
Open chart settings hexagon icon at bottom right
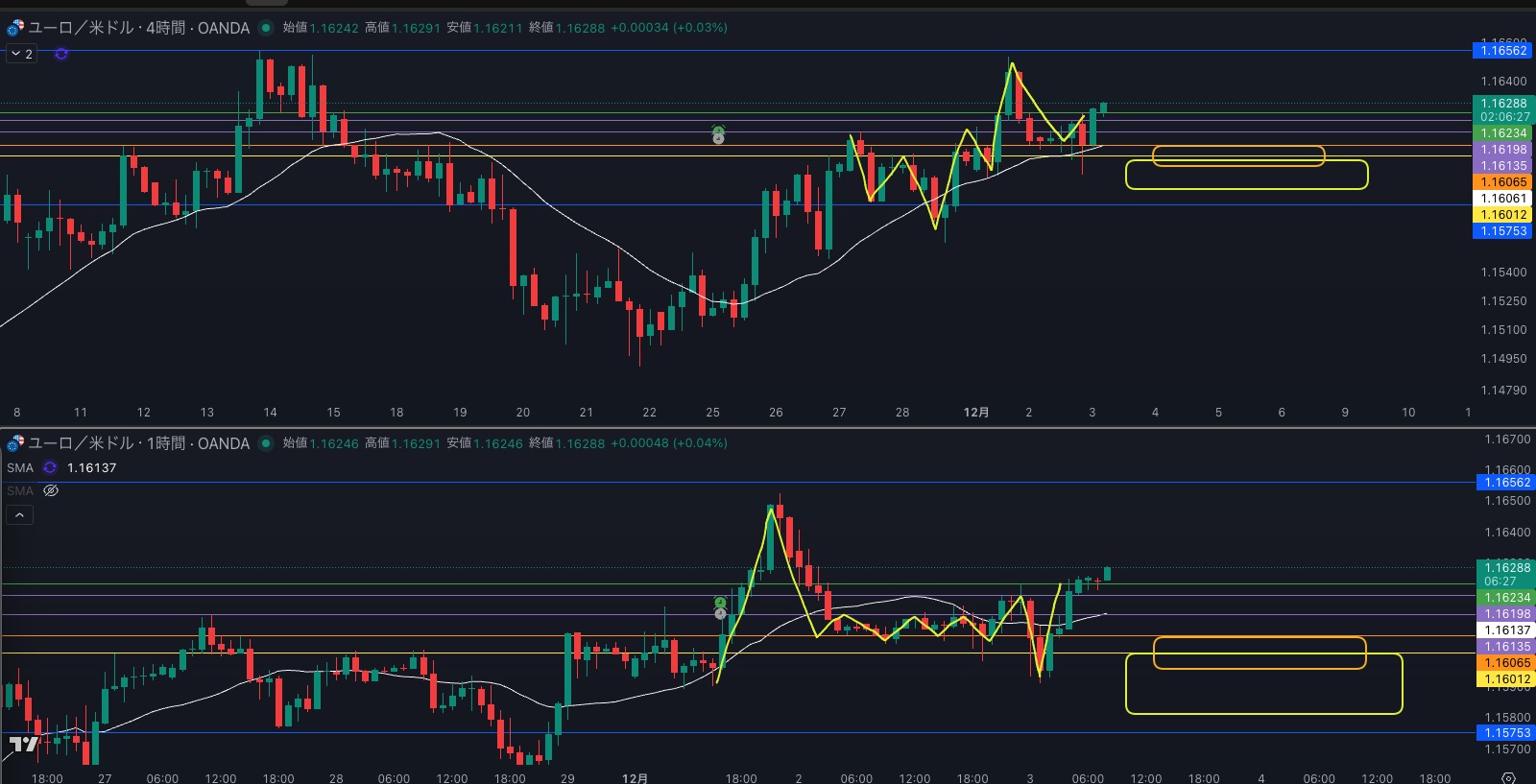1508,777
